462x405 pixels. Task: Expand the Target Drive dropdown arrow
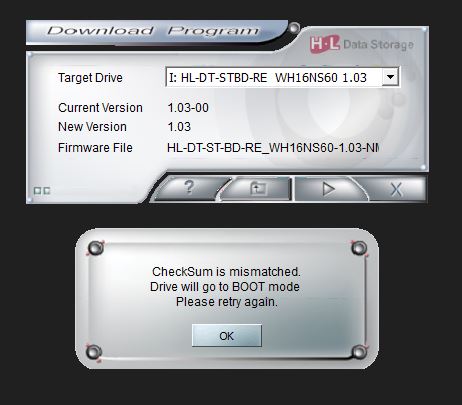click(390, 77)
